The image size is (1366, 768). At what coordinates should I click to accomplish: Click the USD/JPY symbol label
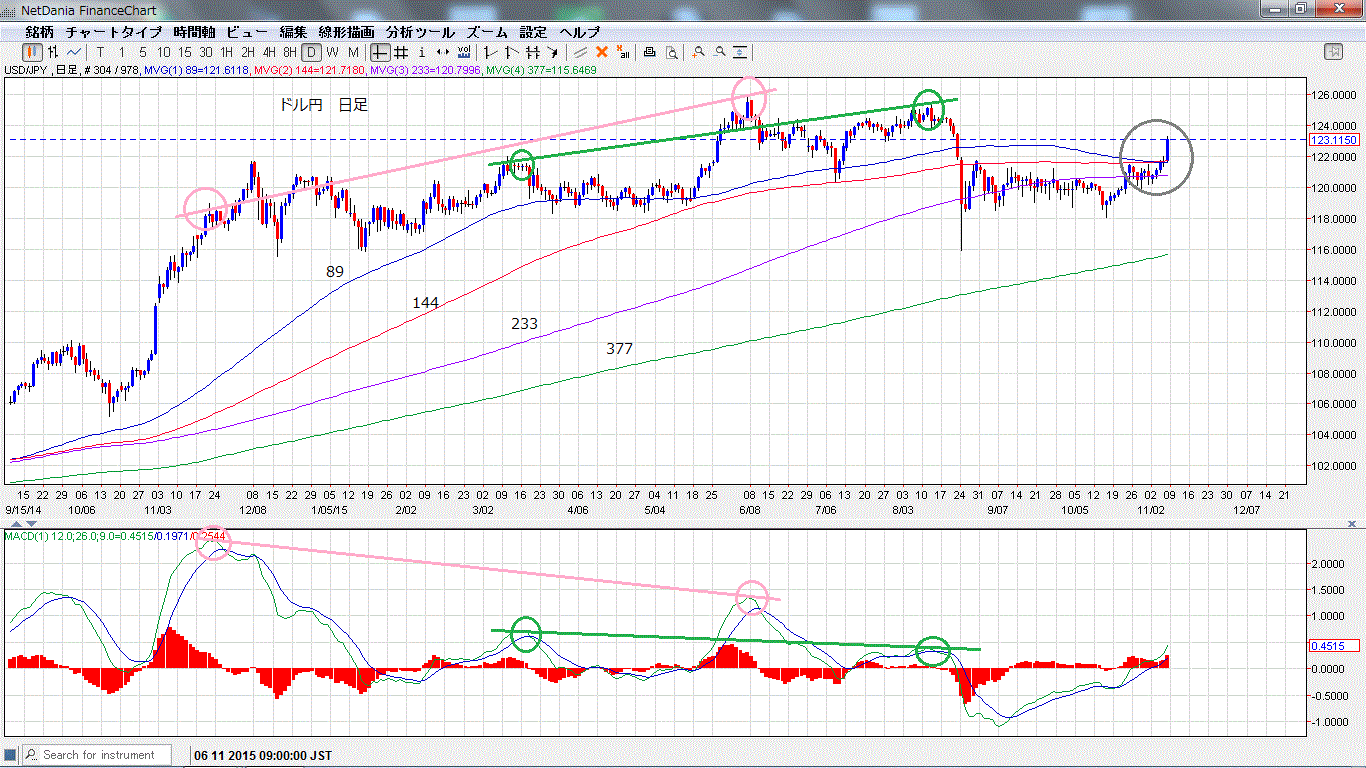tap(25, 70)
